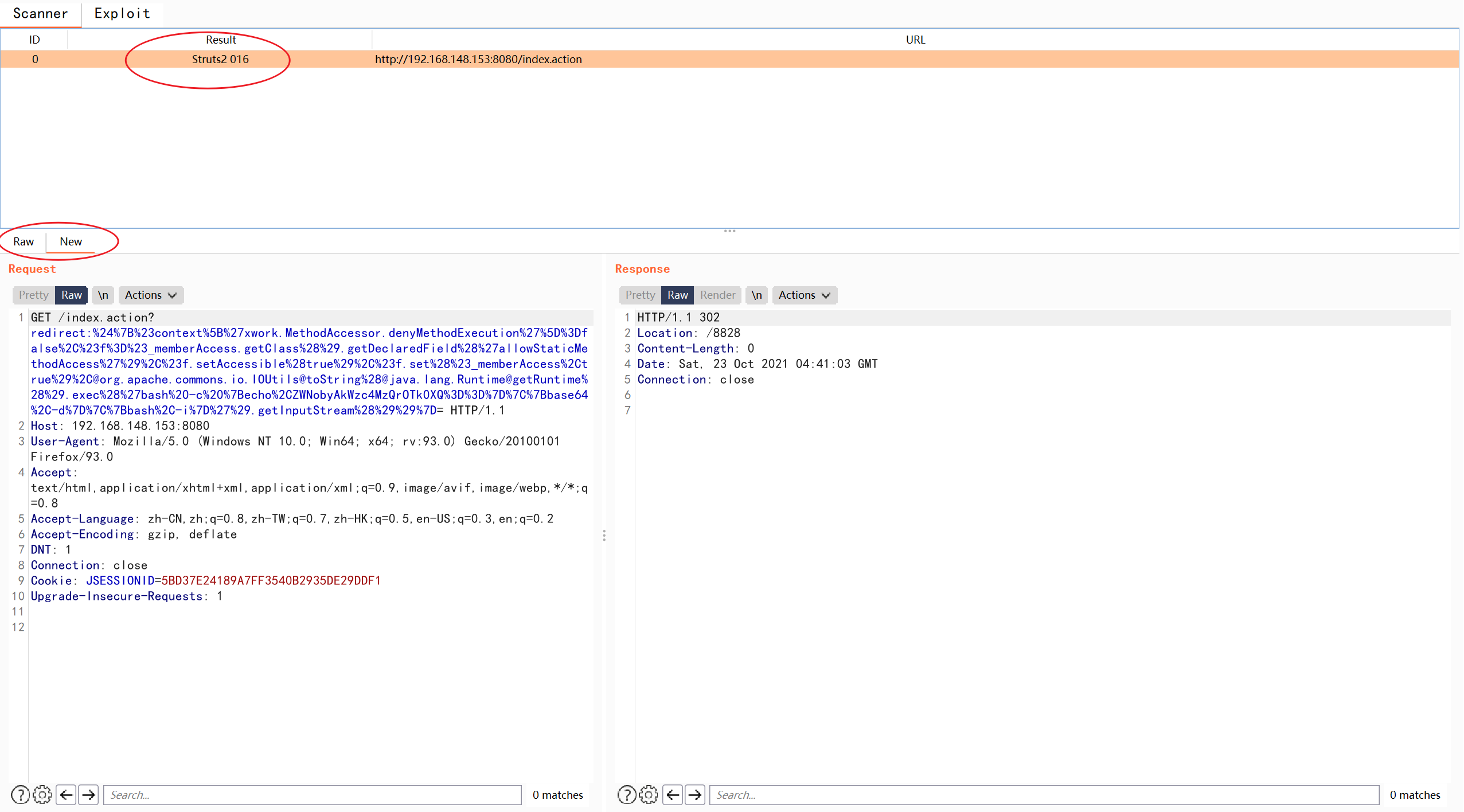Image resolution: width=1464 pixels, height=812 pixels.
Task: Go to next match in Request search
Action: click(x=88, y=795)
